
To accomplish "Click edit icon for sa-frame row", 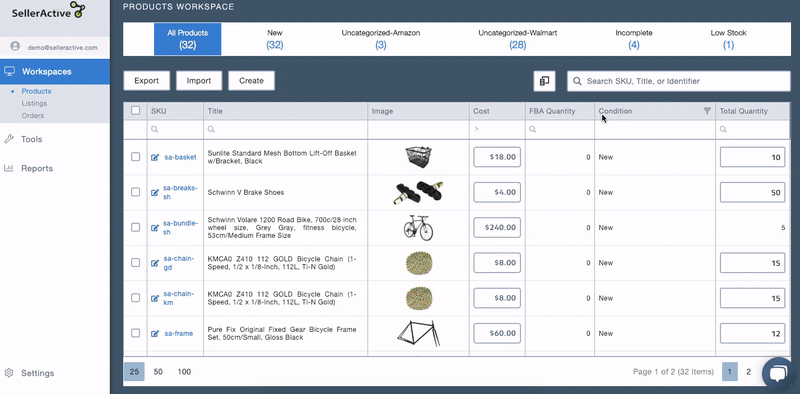I will (155, 333).
